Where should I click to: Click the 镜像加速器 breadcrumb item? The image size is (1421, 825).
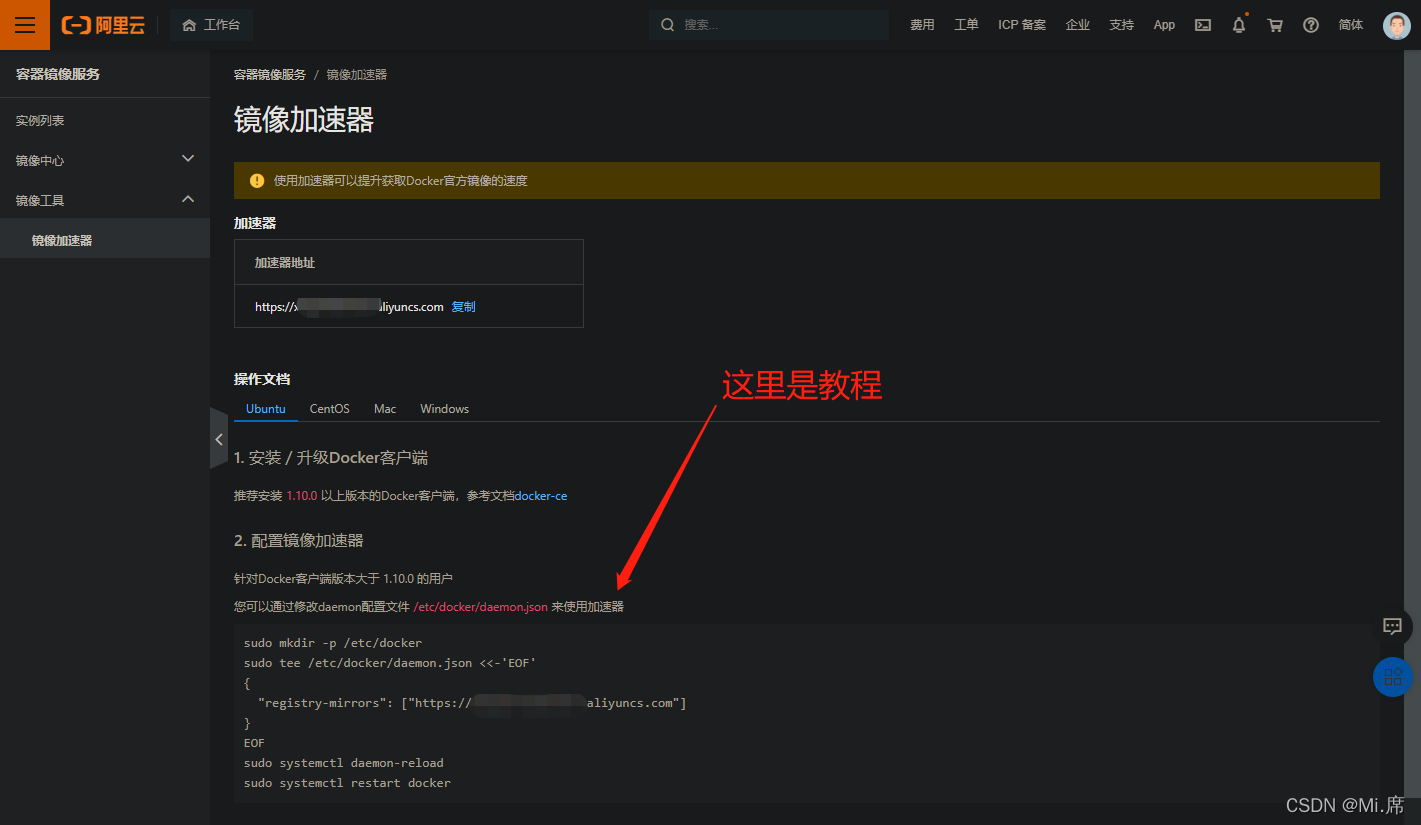(x=357, y=75)
